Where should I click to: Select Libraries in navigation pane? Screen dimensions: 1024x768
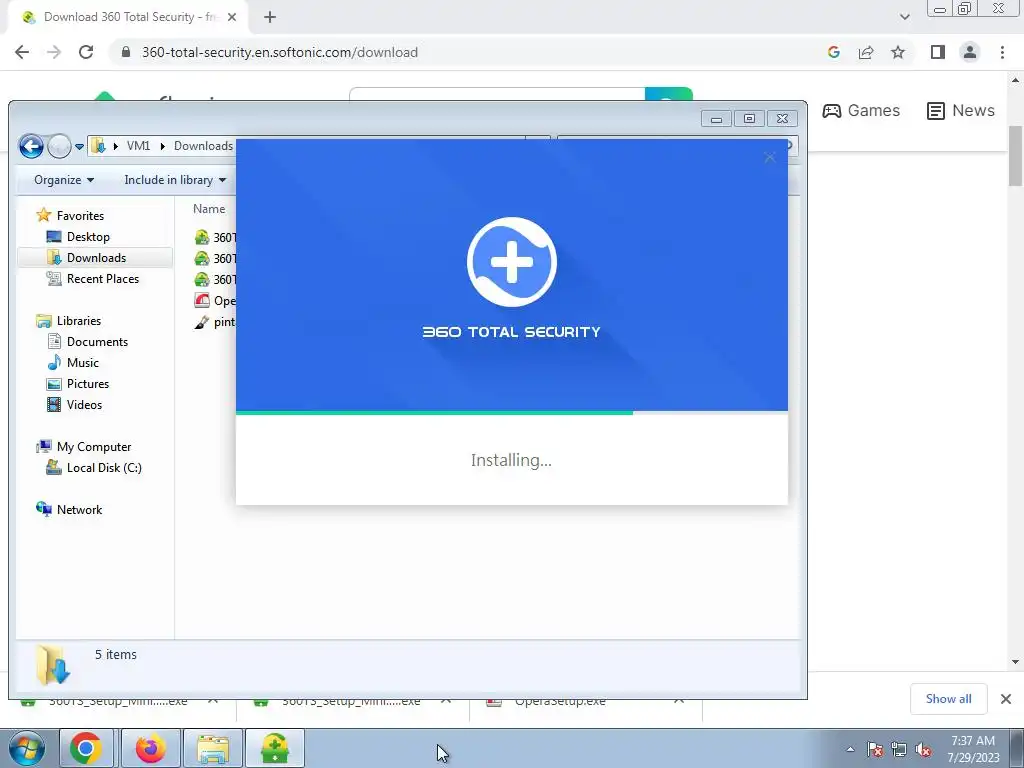click(69, 321)
